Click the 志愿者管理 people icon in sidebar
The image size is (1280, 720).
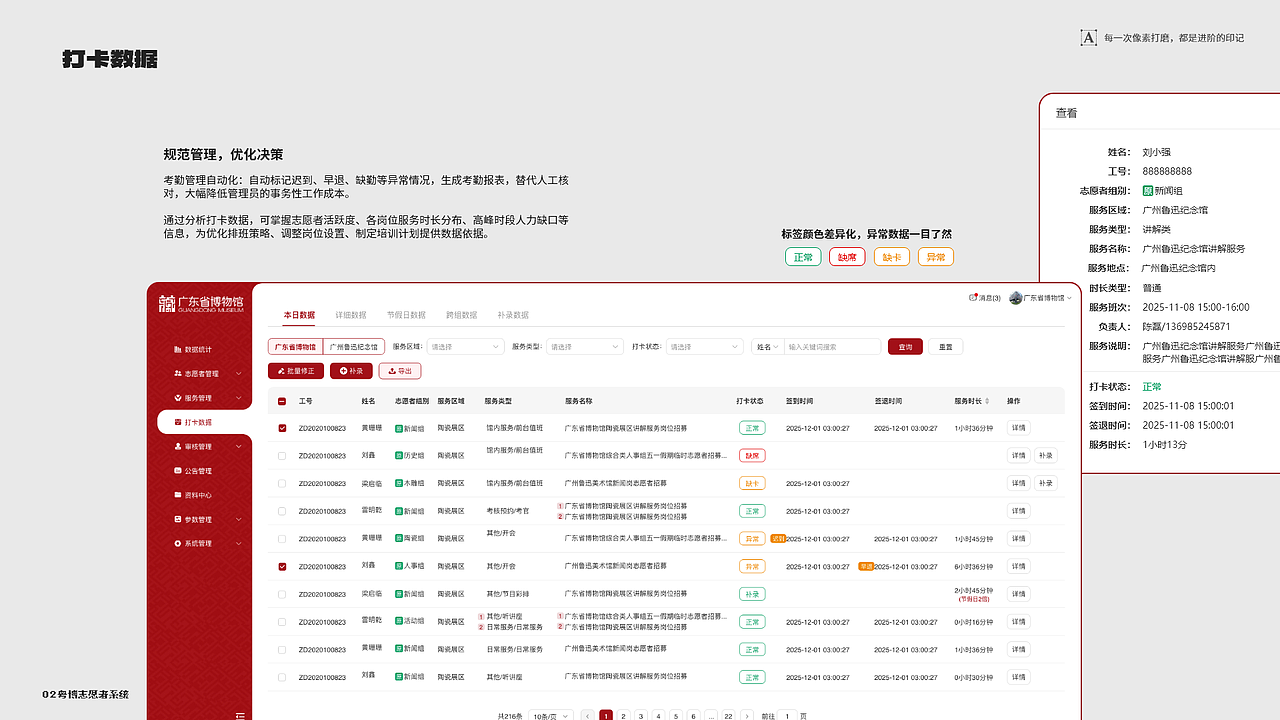click(x=178, y=374)
